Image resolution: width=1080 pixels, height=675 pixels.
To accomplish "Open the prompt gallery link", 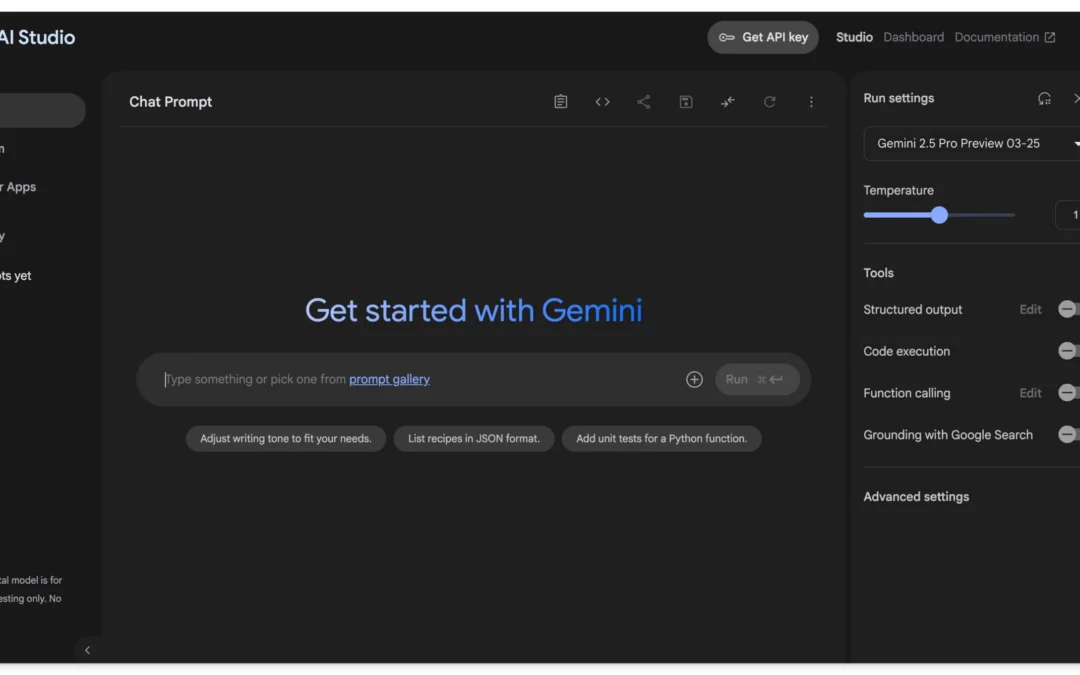I will click(x=389, y=380).
